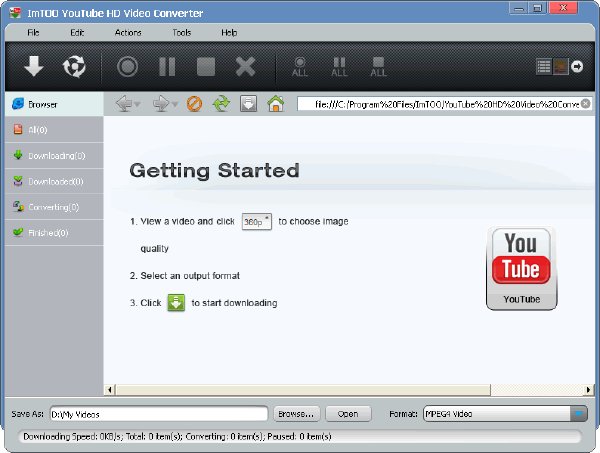Click the Download arrow toolbar icon
This screenshot has height=453, width=600.
34,66
